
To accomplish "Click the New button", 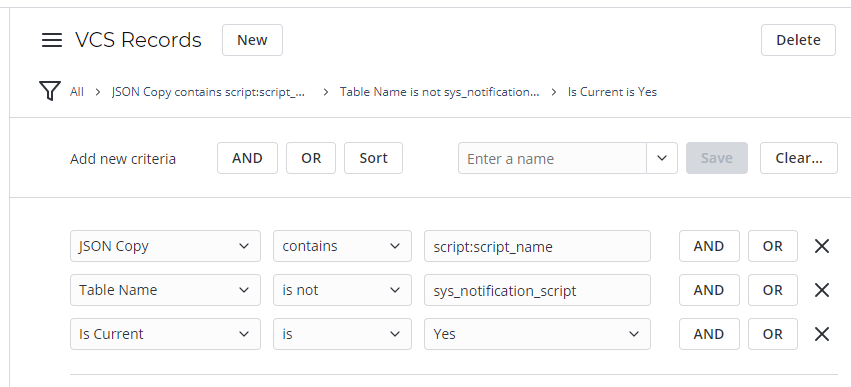I will (252, 40).
